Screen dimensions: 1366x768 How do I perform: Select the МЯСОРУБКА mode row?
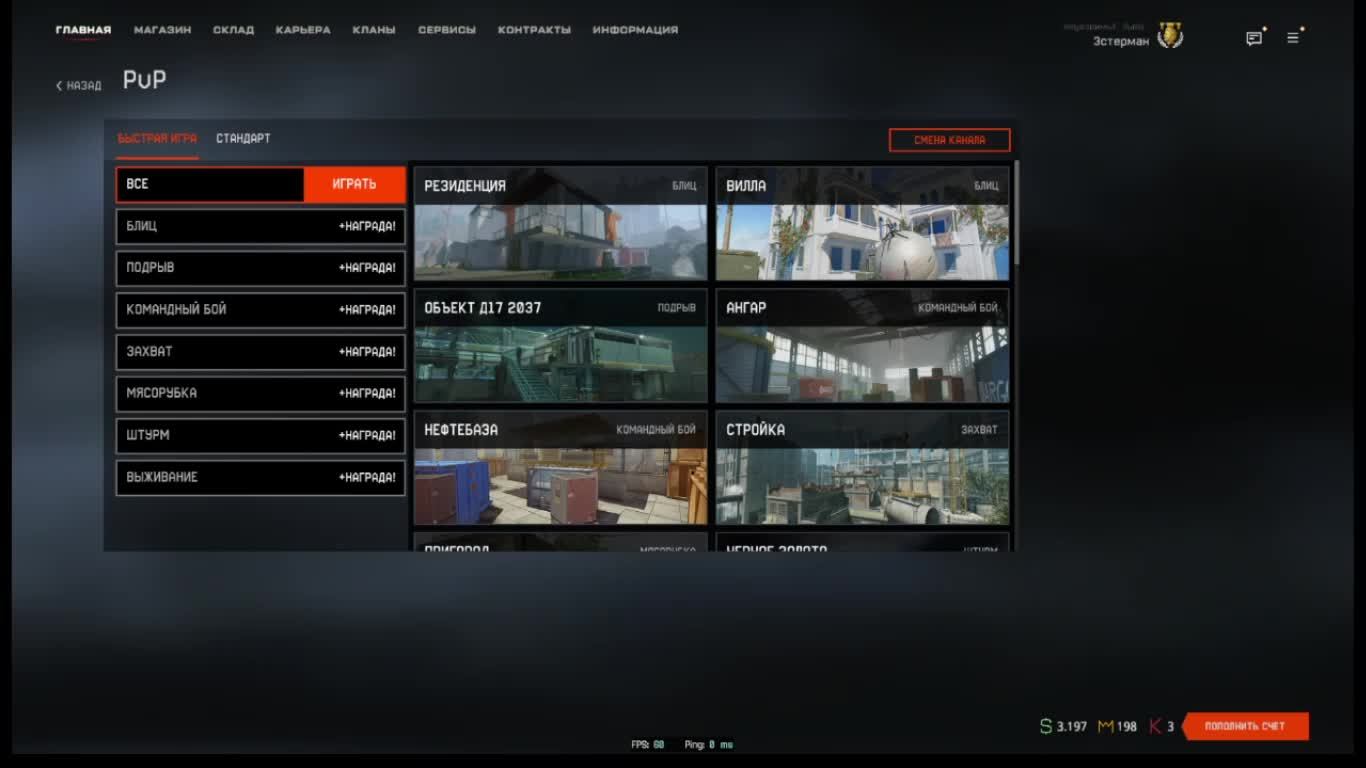click(x=261, y=393)
